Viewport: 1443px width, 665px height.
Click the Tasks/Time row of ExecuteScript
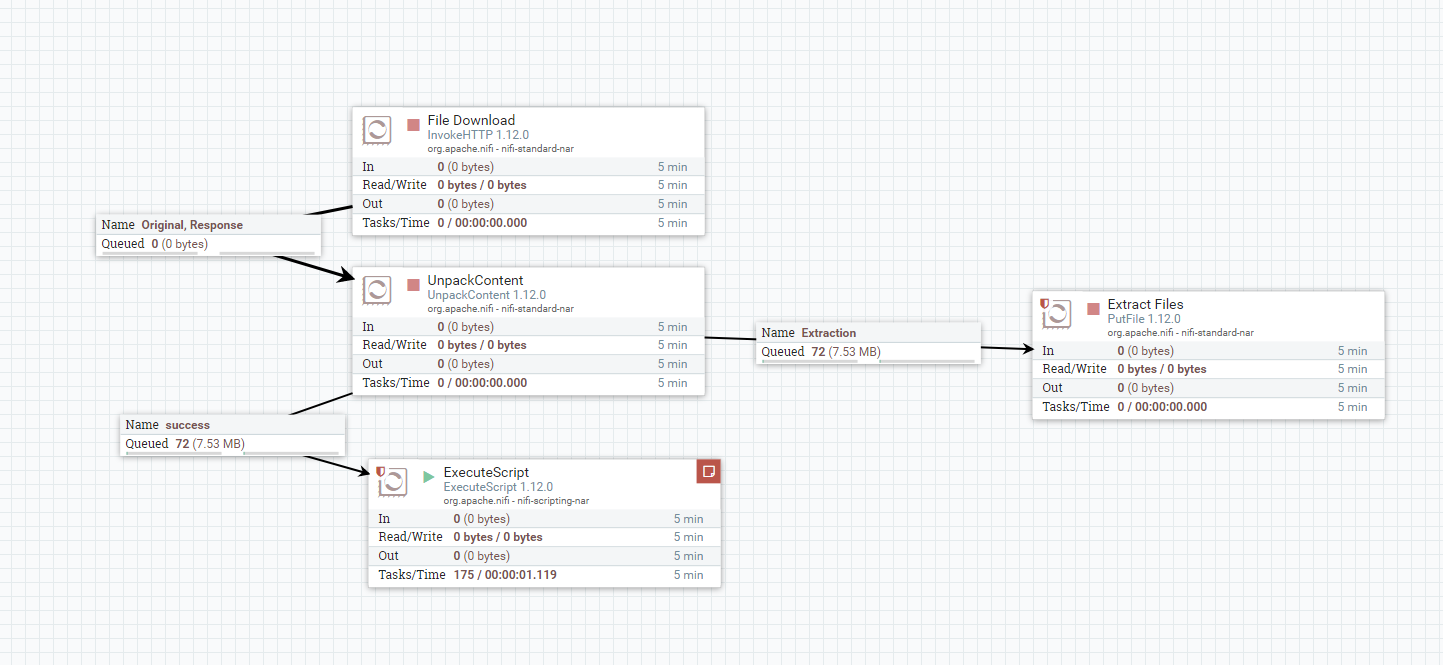tap(544, 575)
